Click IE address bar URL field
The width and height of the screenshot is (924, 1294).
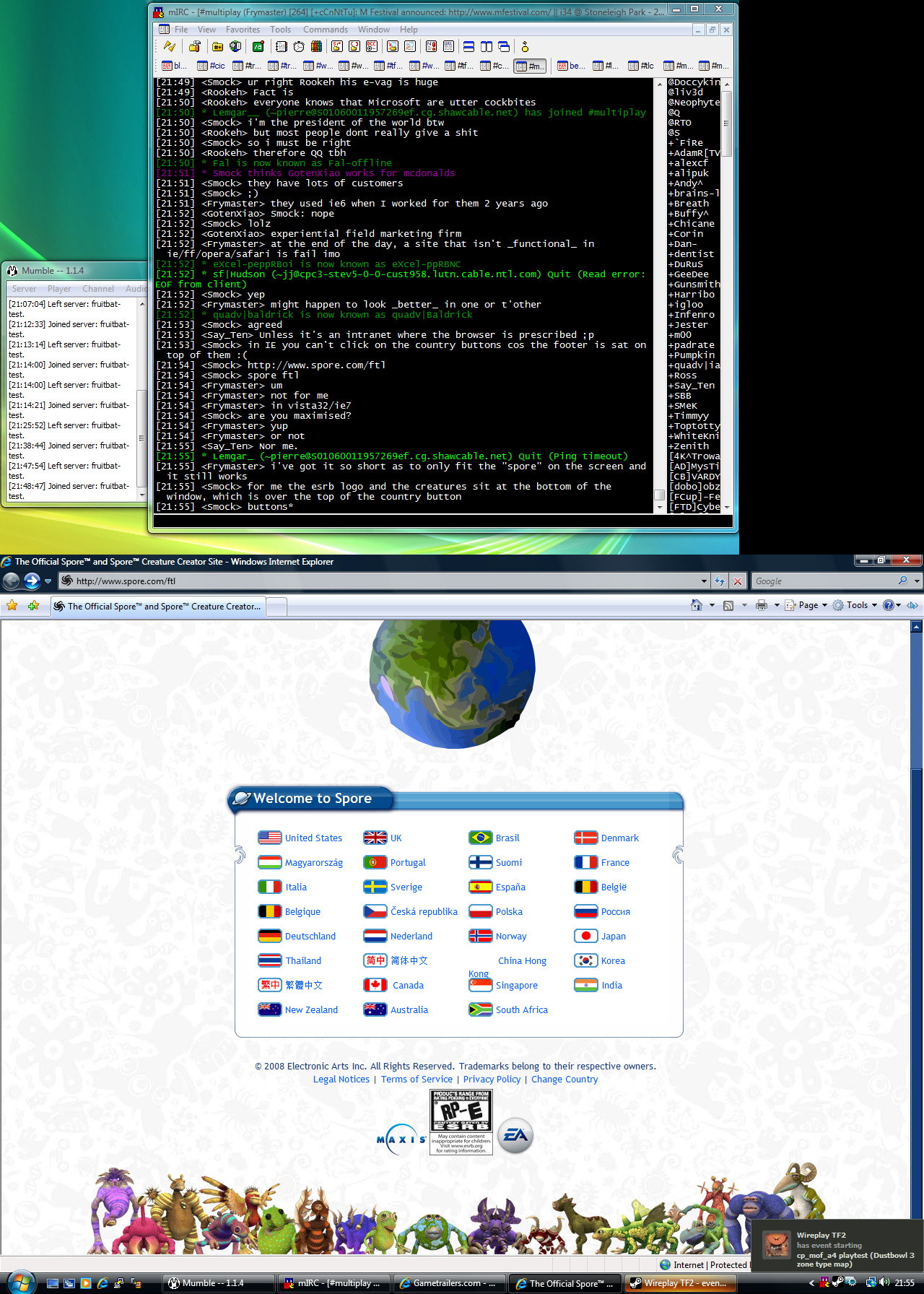385,581
